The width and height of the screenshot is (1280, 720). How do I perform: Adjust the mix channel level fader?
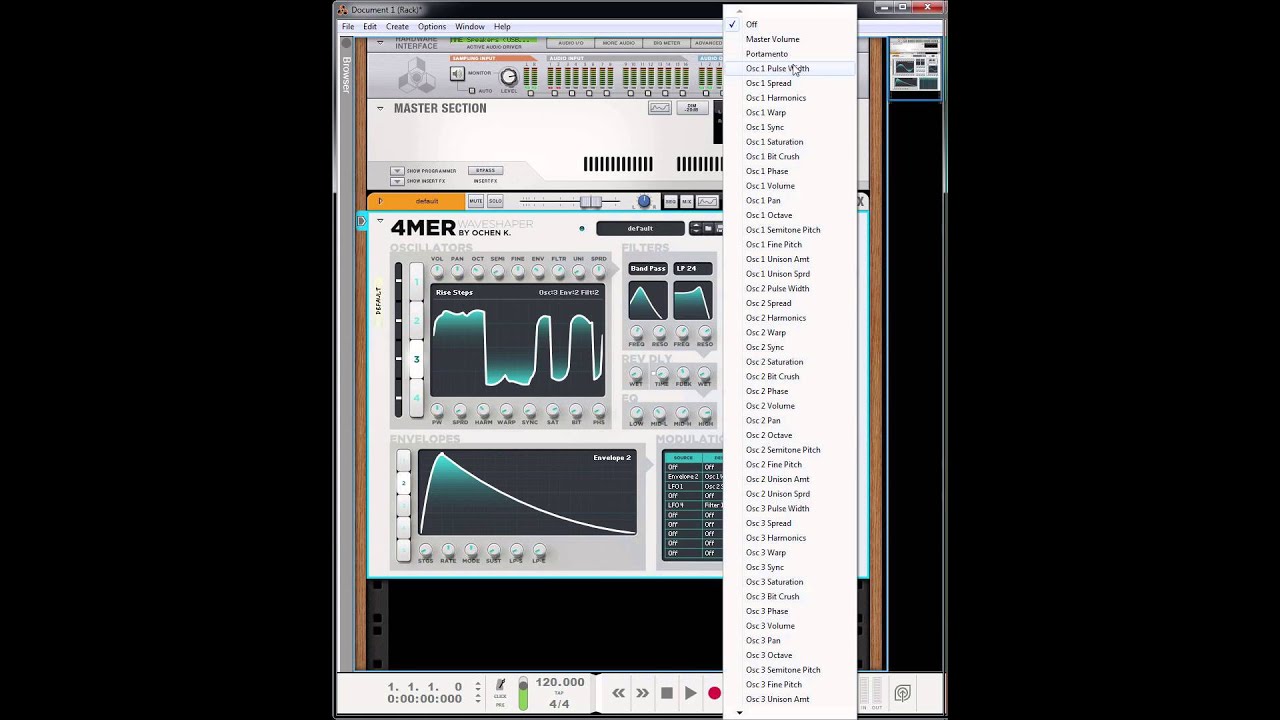[590, 201]
